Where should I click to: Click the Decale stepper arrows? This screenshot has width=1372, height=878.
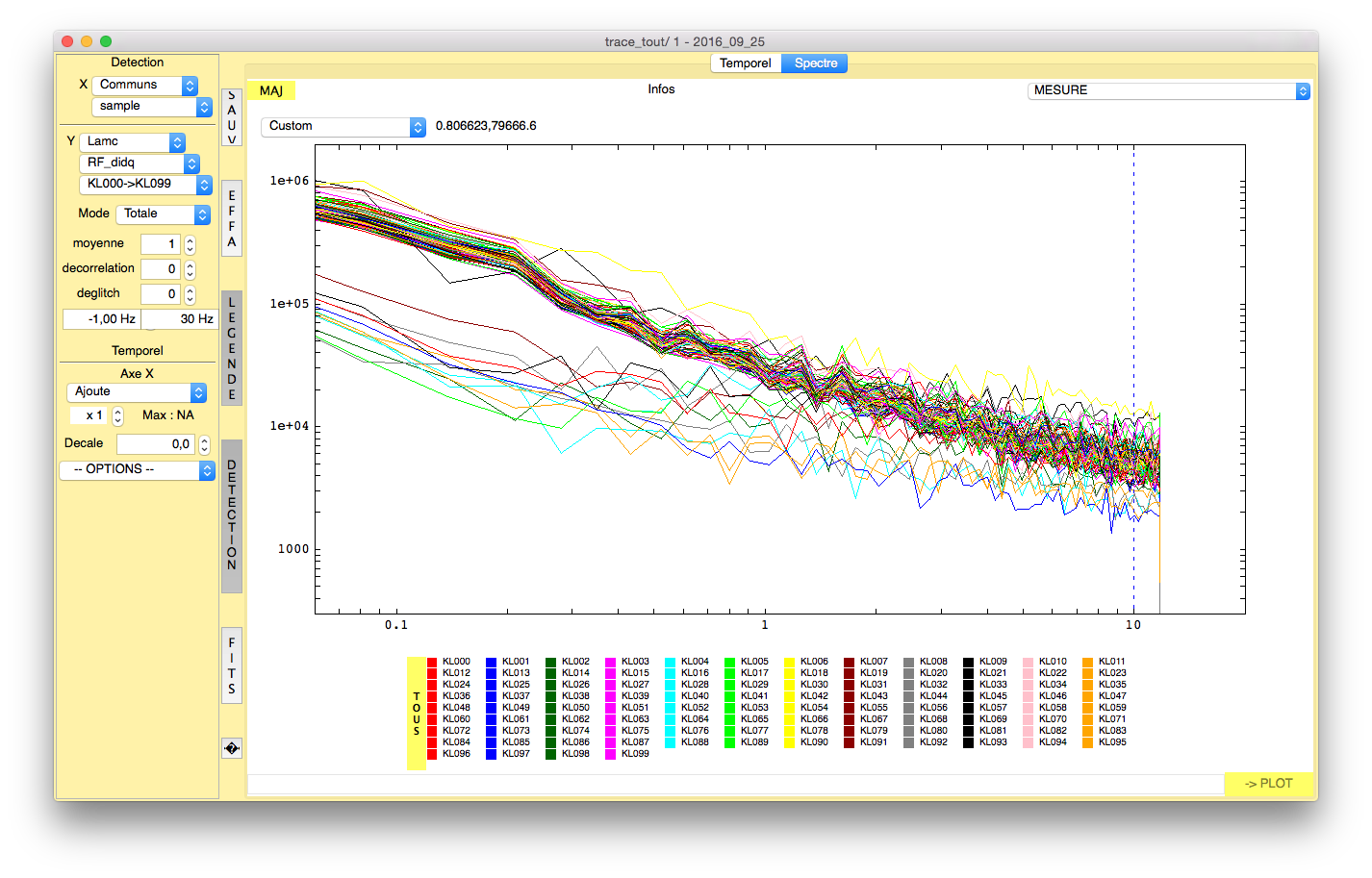coord(204,445)
